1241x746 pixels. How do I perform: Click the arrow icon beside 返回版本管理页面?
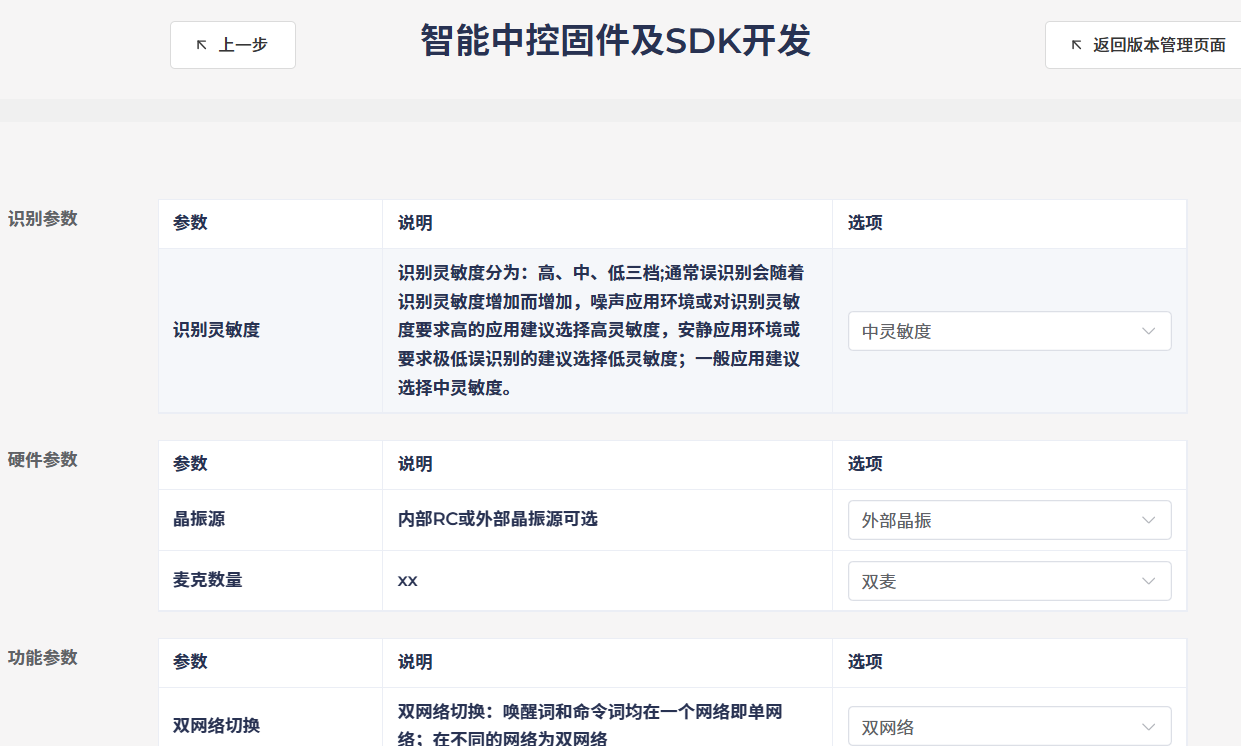pyautogui.click(x=1076, y=45)
